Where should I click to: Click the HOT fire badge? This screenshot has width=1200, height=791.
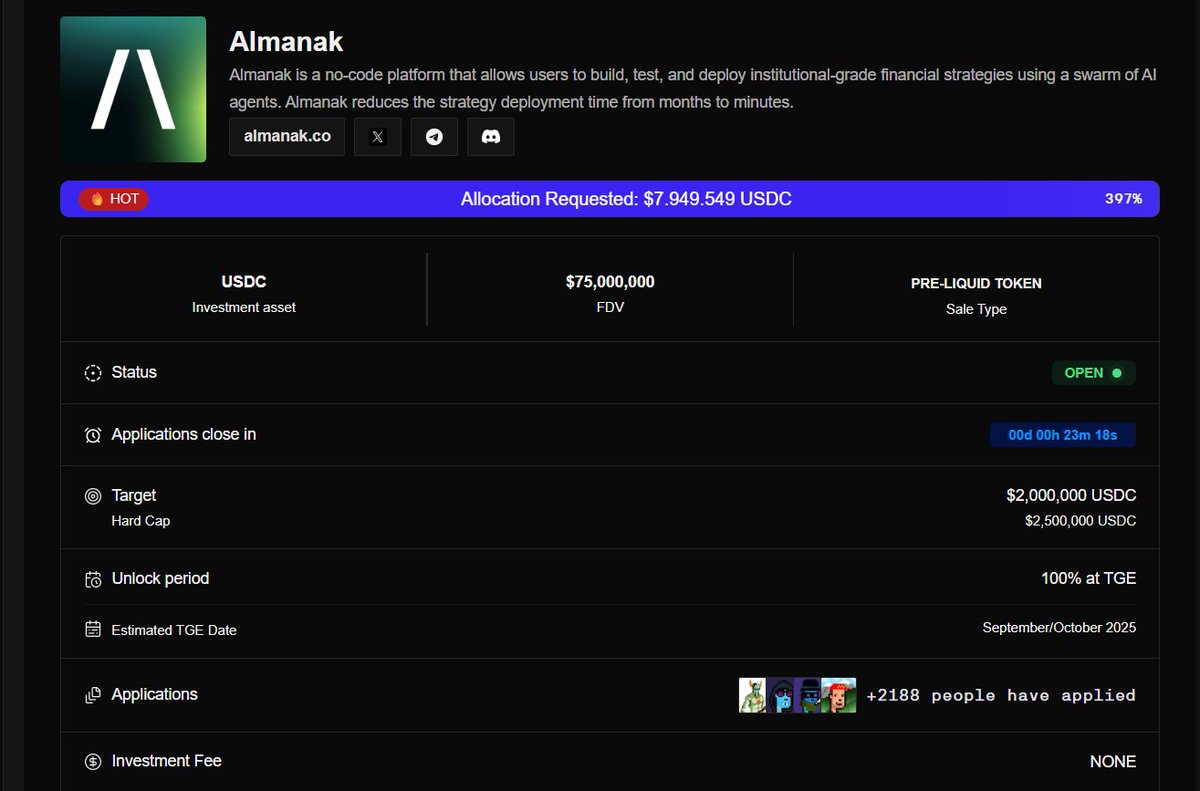[x=114, y=199]
